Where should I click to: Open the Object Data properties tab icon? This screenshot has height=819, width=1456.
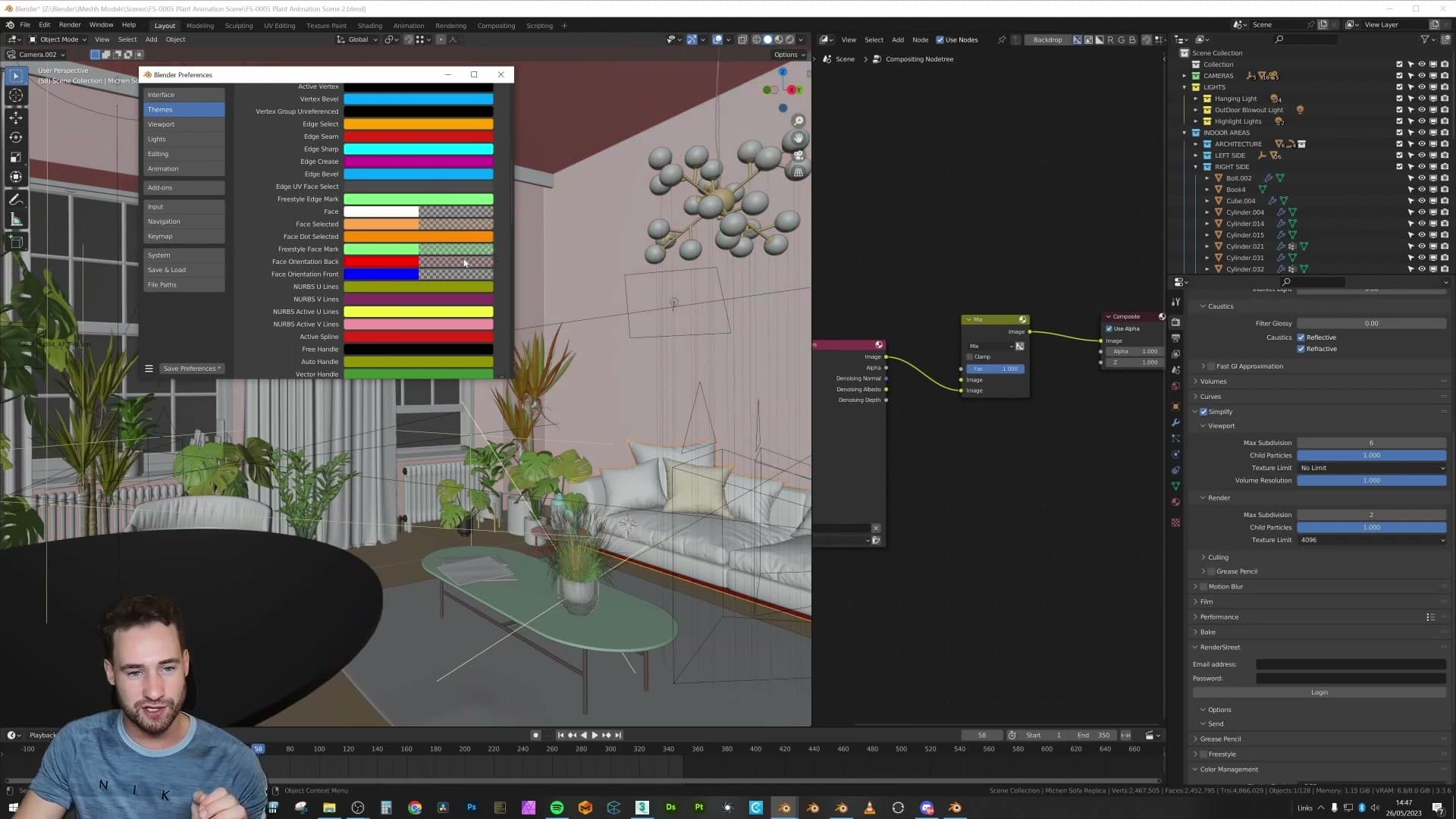click(1175, 486)
